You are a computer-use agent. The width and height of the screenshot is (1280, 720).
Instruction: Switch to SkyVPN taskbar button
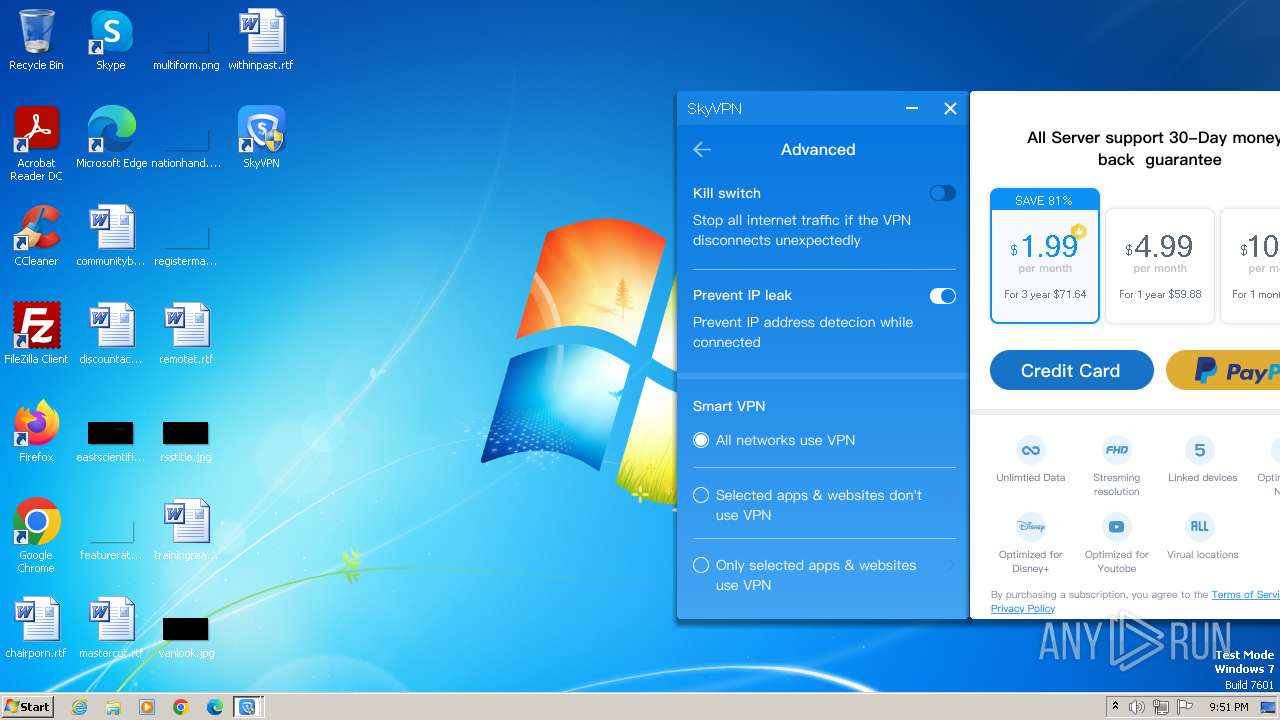coord(247,707)
